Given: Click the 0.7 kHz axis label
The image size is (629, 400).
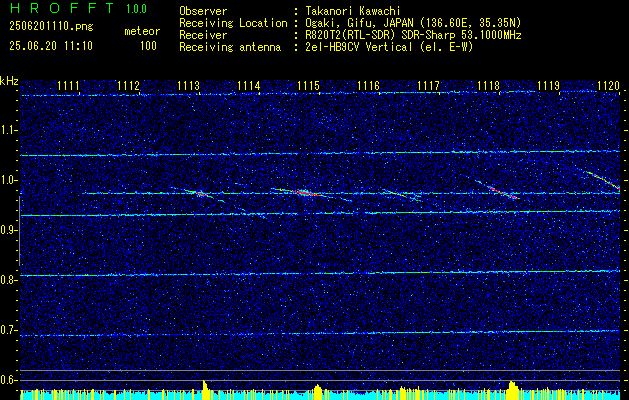Looking at the screenshot, I should tap(9, 330).
